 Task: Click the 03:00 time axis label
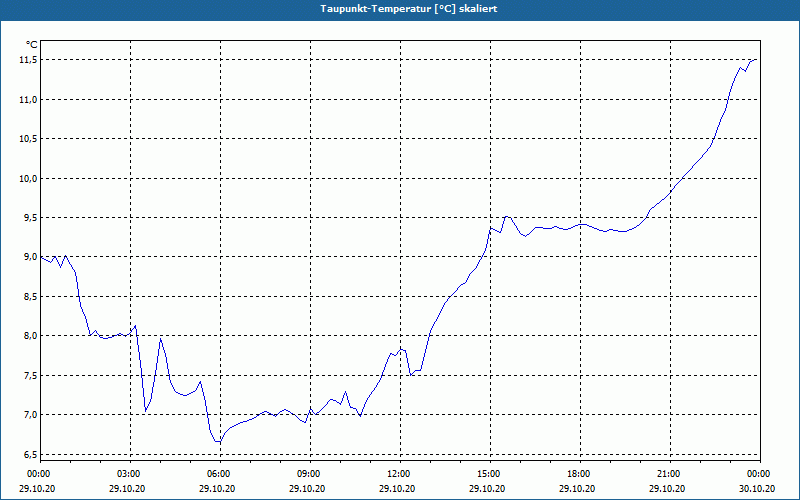point(130,474)
